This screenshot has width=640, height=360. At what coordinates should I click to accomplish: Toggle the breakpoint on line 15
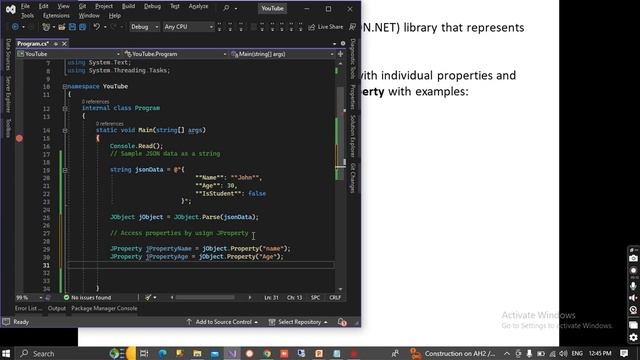click(19, 138)
